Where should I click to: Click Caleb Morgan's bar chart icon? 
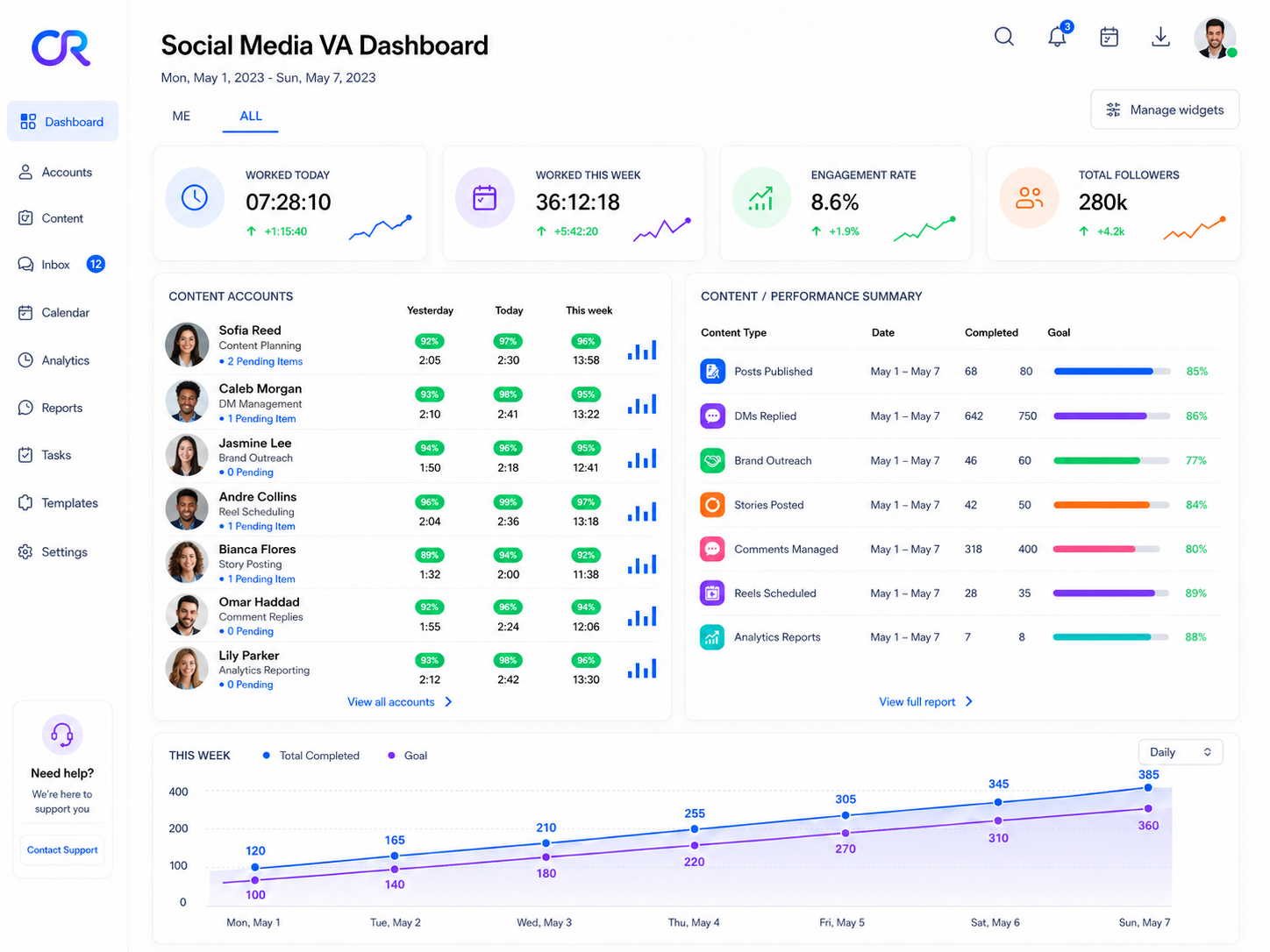(642, 404)
